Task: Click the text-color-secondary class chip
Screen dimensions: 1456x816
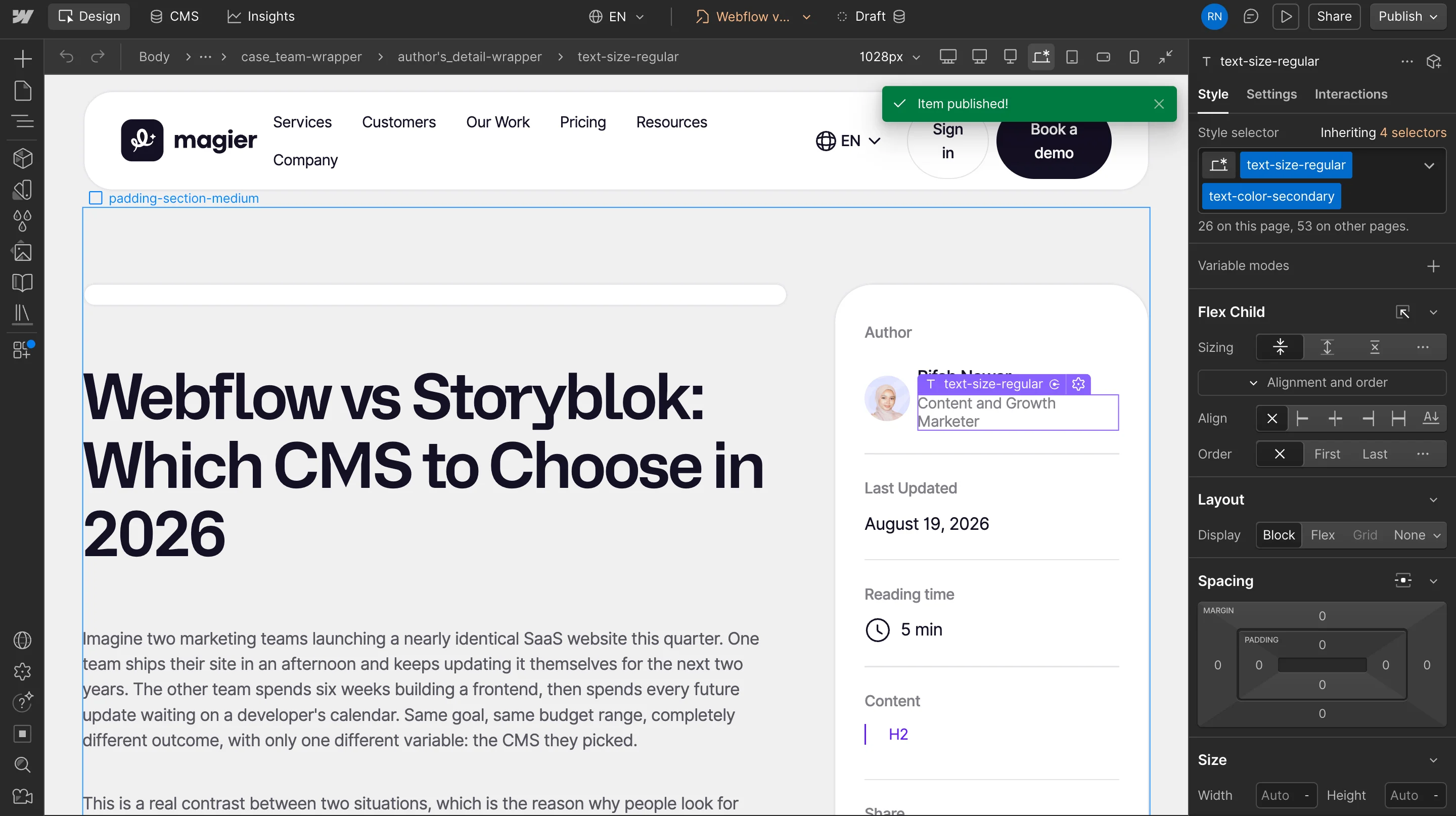Action: click(x=1271, y=196)
